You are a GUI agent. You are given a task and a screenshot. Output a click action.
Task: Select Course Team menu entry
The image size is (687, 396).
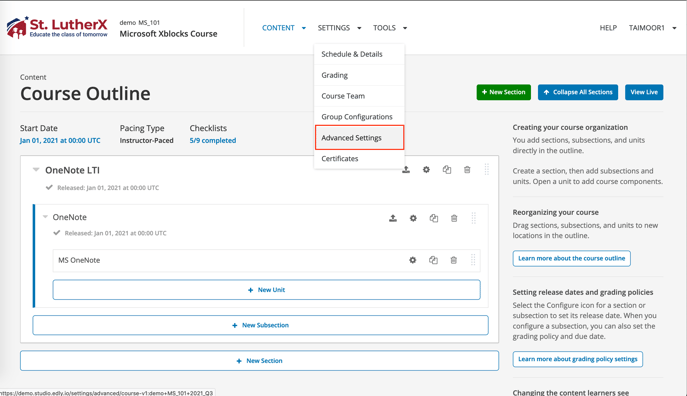(x=359, y=96)
